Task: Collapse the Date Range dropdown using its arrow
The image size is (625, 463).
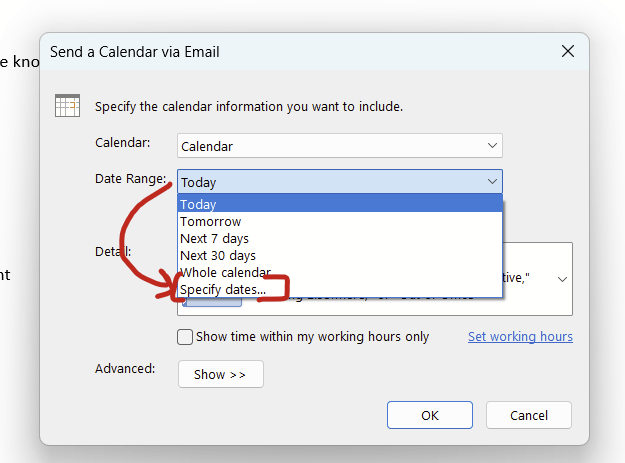Action: [492, 182]
